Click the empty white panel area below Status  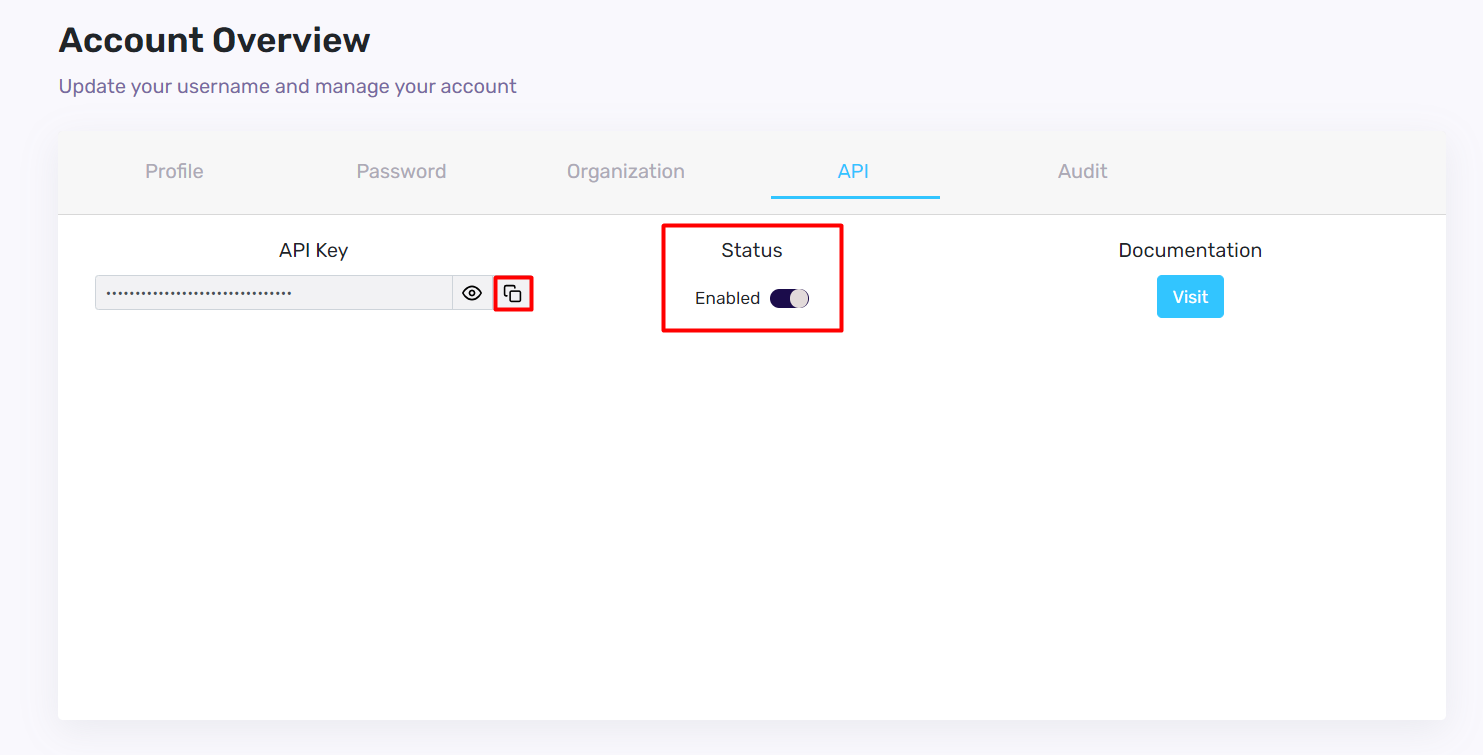751,500
